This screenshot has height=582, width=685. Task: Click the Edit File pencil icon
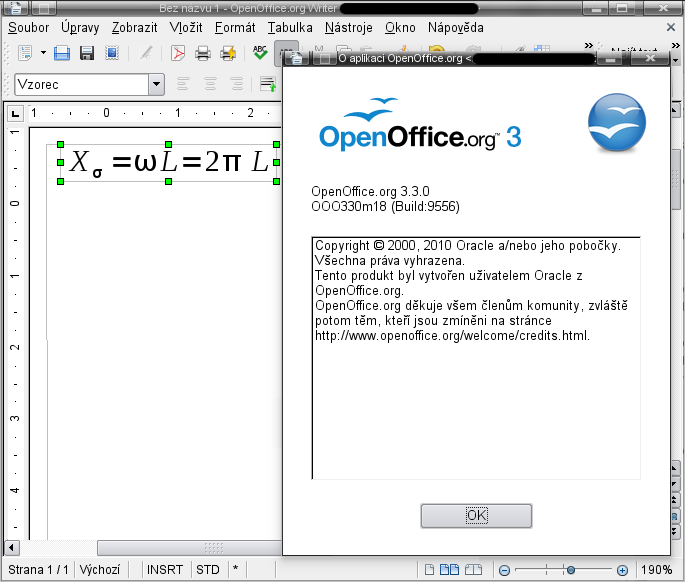point(145,53)
